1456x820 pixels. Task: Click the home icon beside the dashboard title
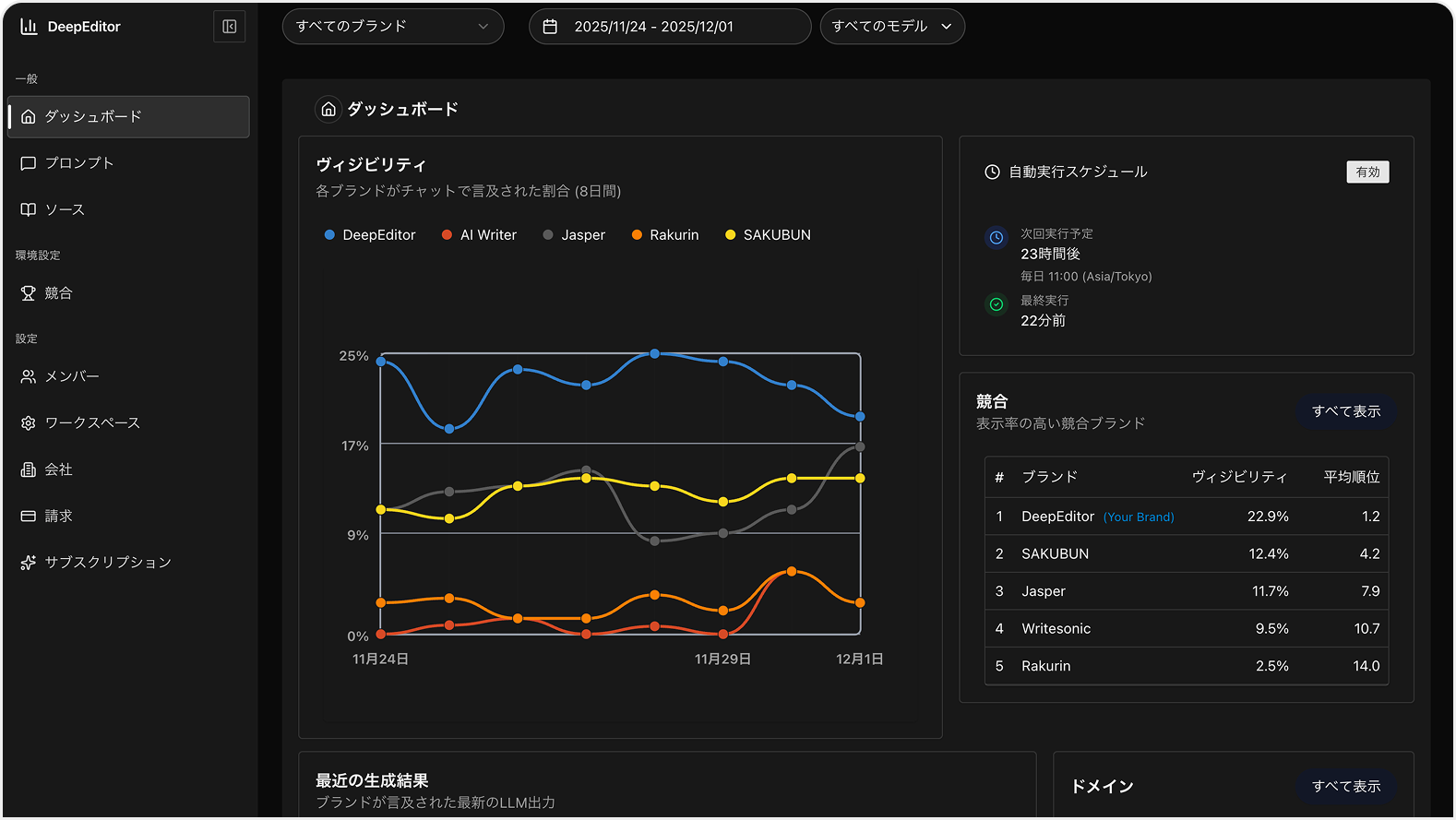point(328,110)
